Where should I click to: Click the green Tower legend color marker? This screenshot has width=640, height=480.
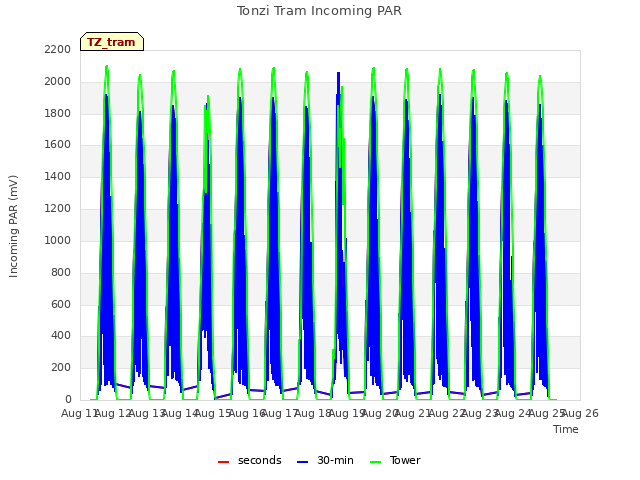click(376, 462)
